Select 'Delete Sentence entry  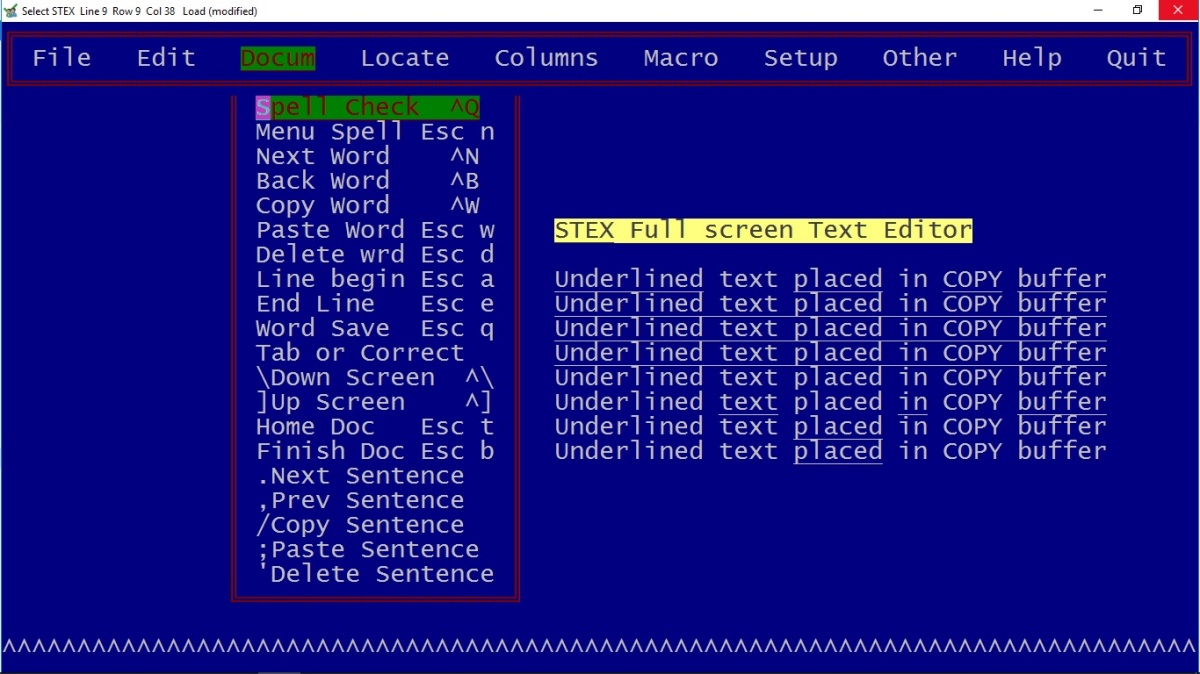tap(375, 574)
